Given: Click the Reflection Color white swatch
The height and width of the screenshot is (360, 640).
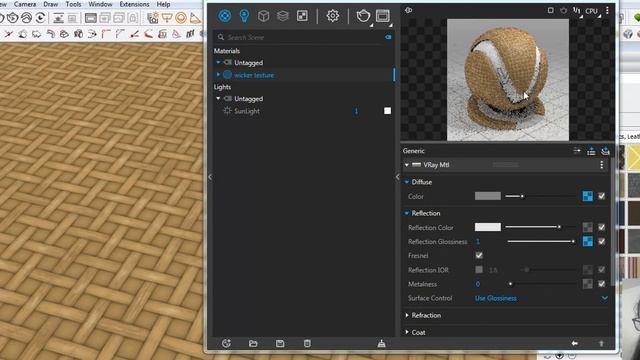Looking at the screenshot, I should click(x=488, y=227).
